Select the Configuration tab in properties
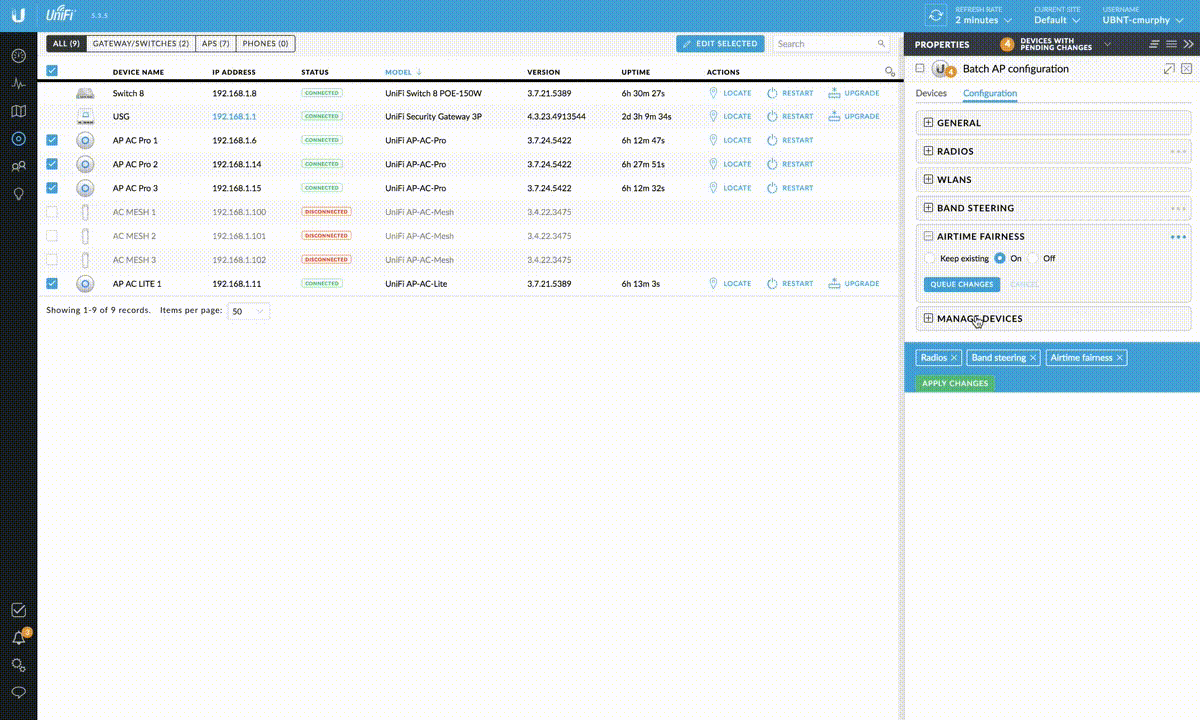 point(990,93)
